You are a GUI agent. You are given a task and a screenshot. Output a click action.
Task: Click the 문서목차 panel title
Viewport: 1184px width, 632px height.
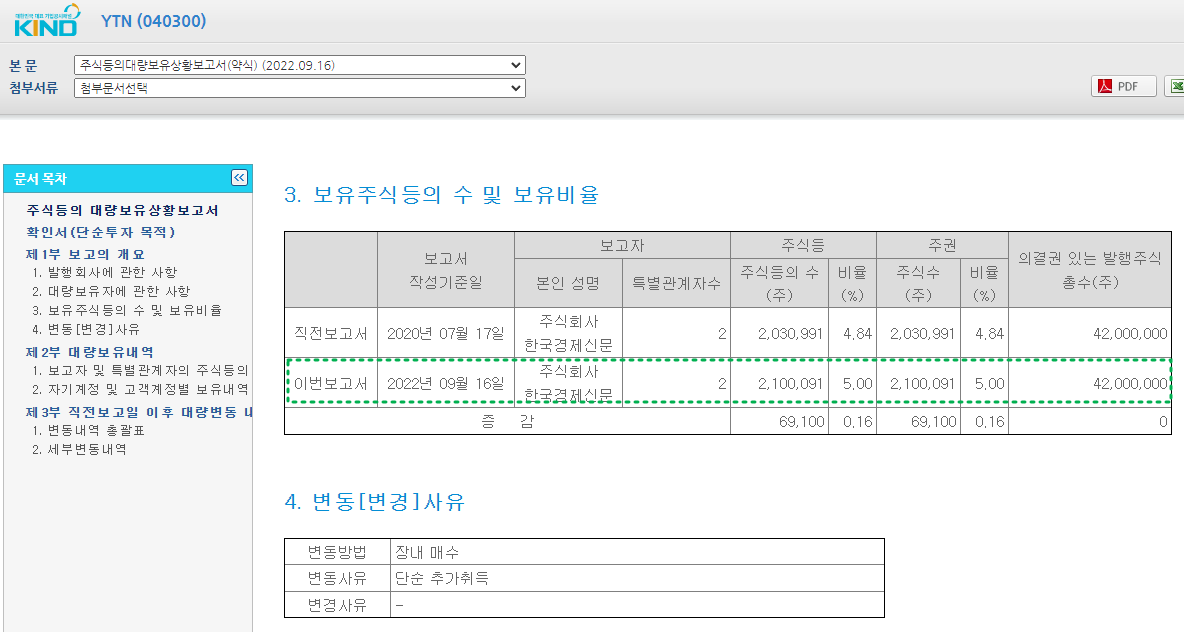41,179
